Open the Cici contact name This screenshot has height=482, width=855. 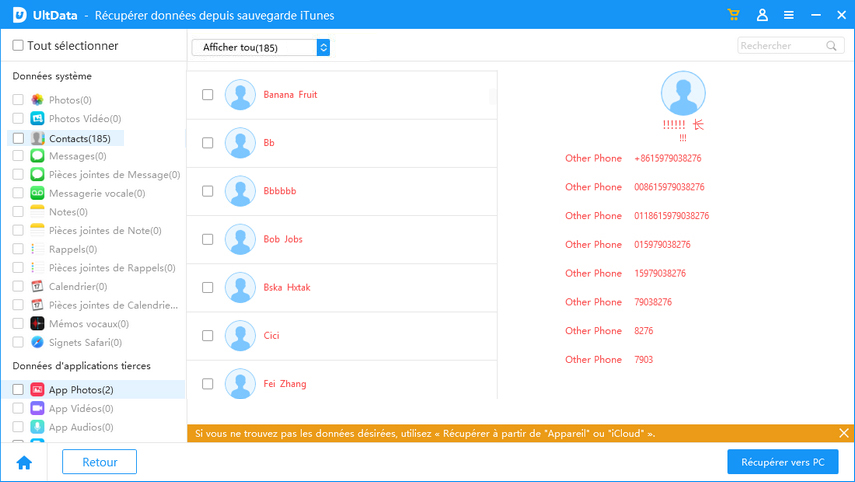[x=271, y=335]
